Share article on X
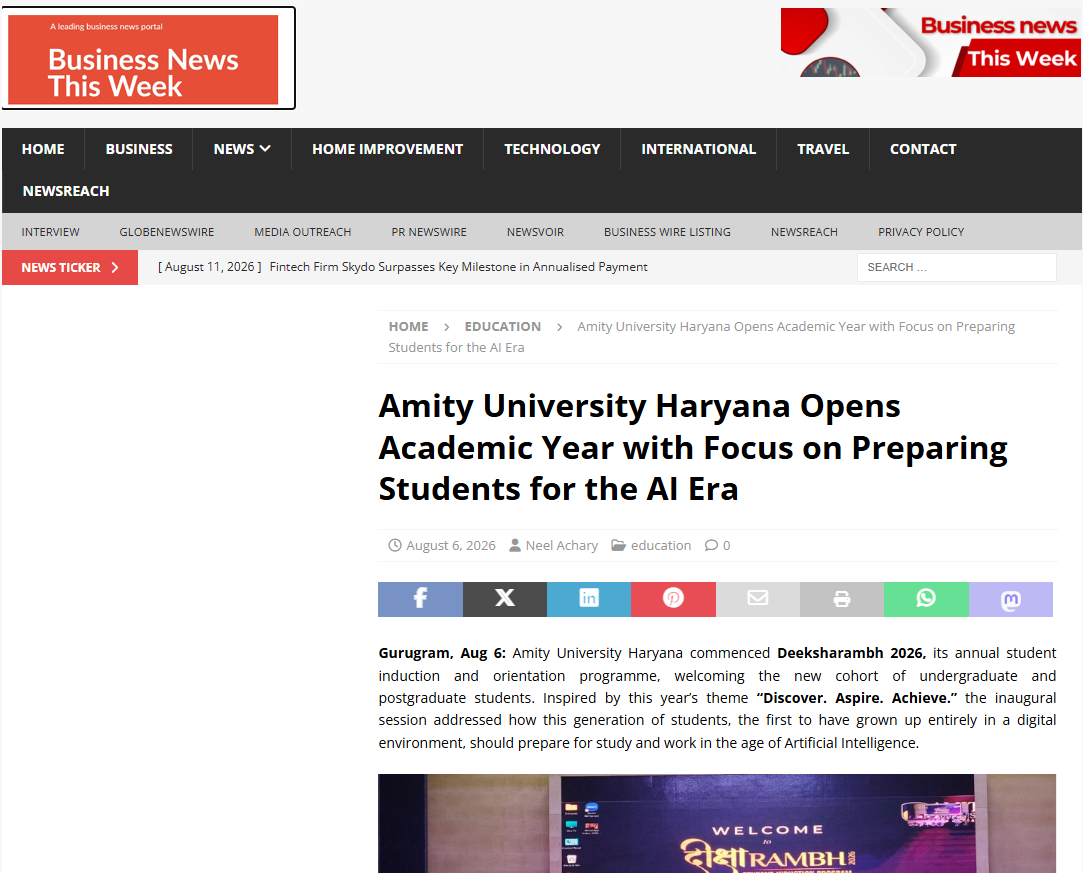This screenshot has height=873, width=1083. (x=505, y=599)
